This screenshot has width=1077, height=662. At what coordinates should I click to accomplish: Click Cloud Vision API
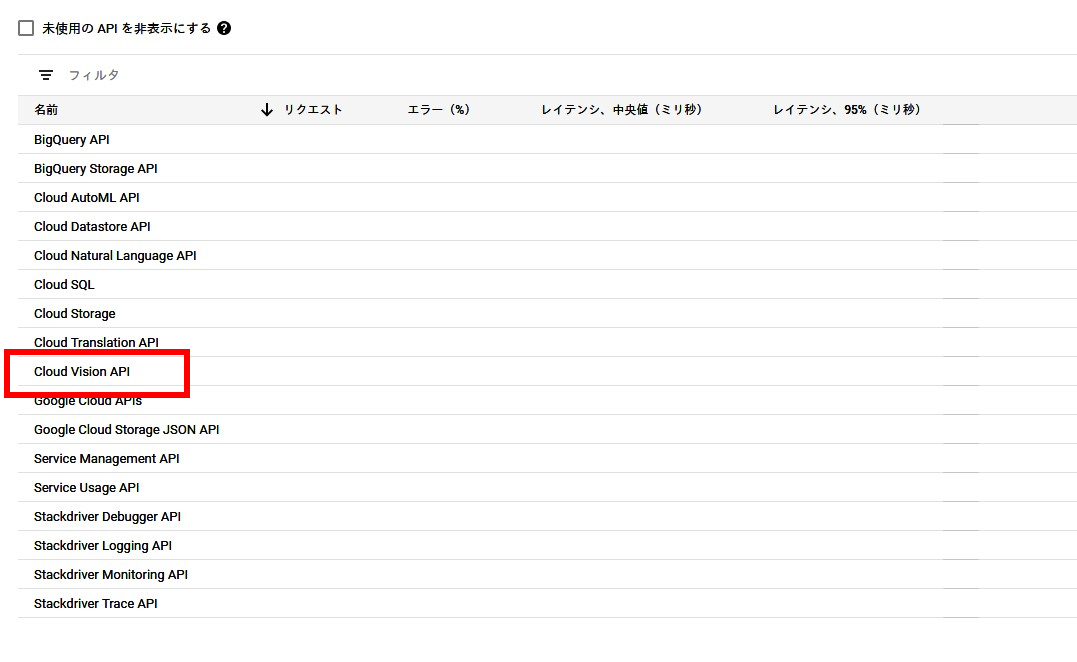82,372
